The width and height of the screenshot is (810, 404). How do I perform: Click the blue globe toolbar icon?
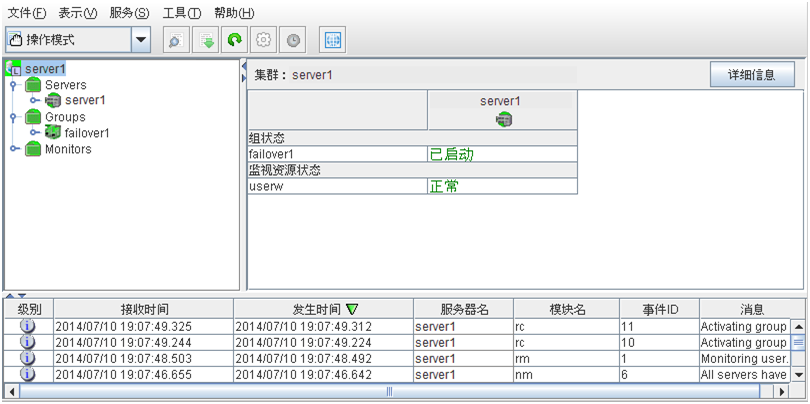332,40
